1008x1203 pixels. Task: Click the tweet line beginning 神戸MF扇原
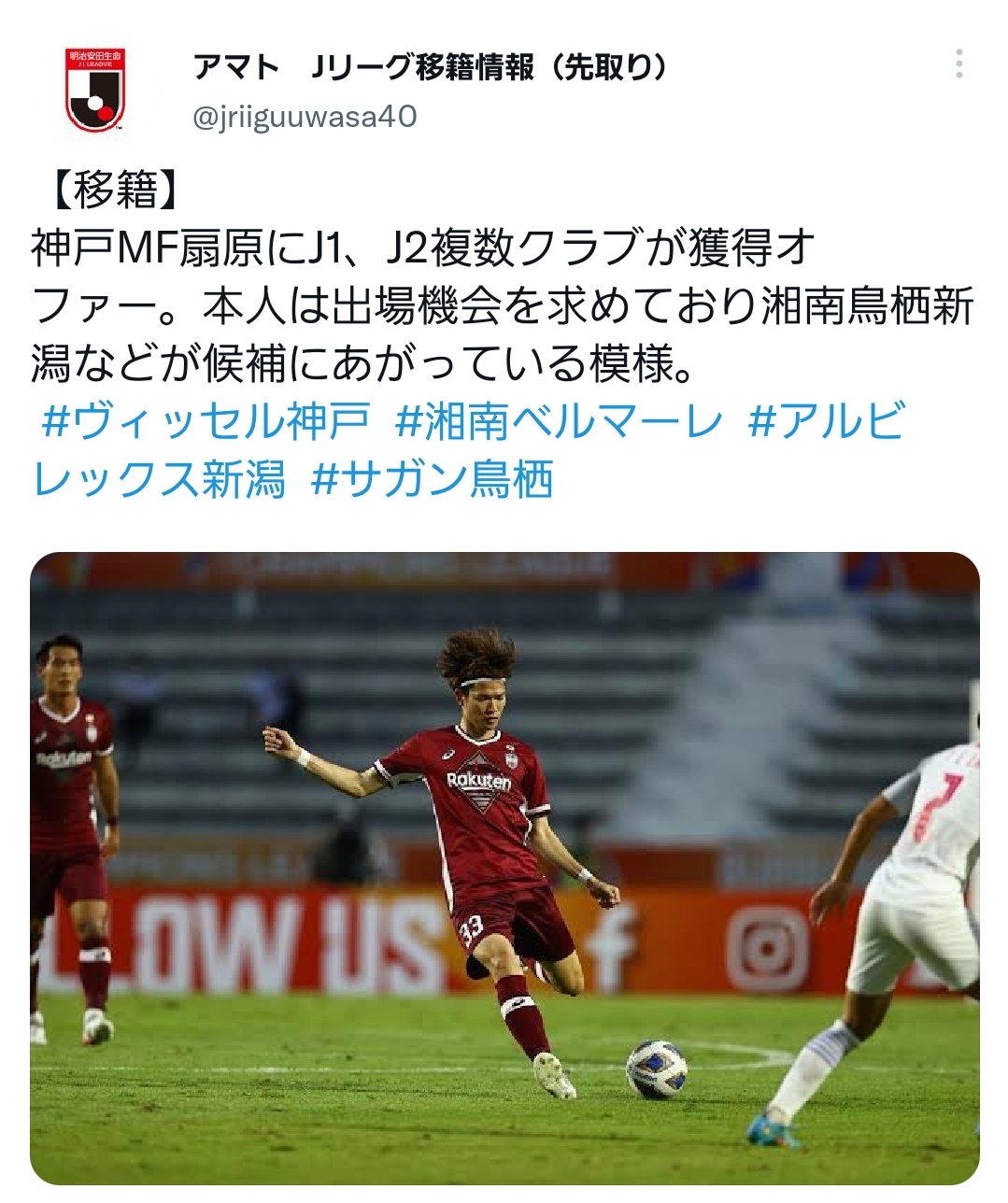click(424, 248)
